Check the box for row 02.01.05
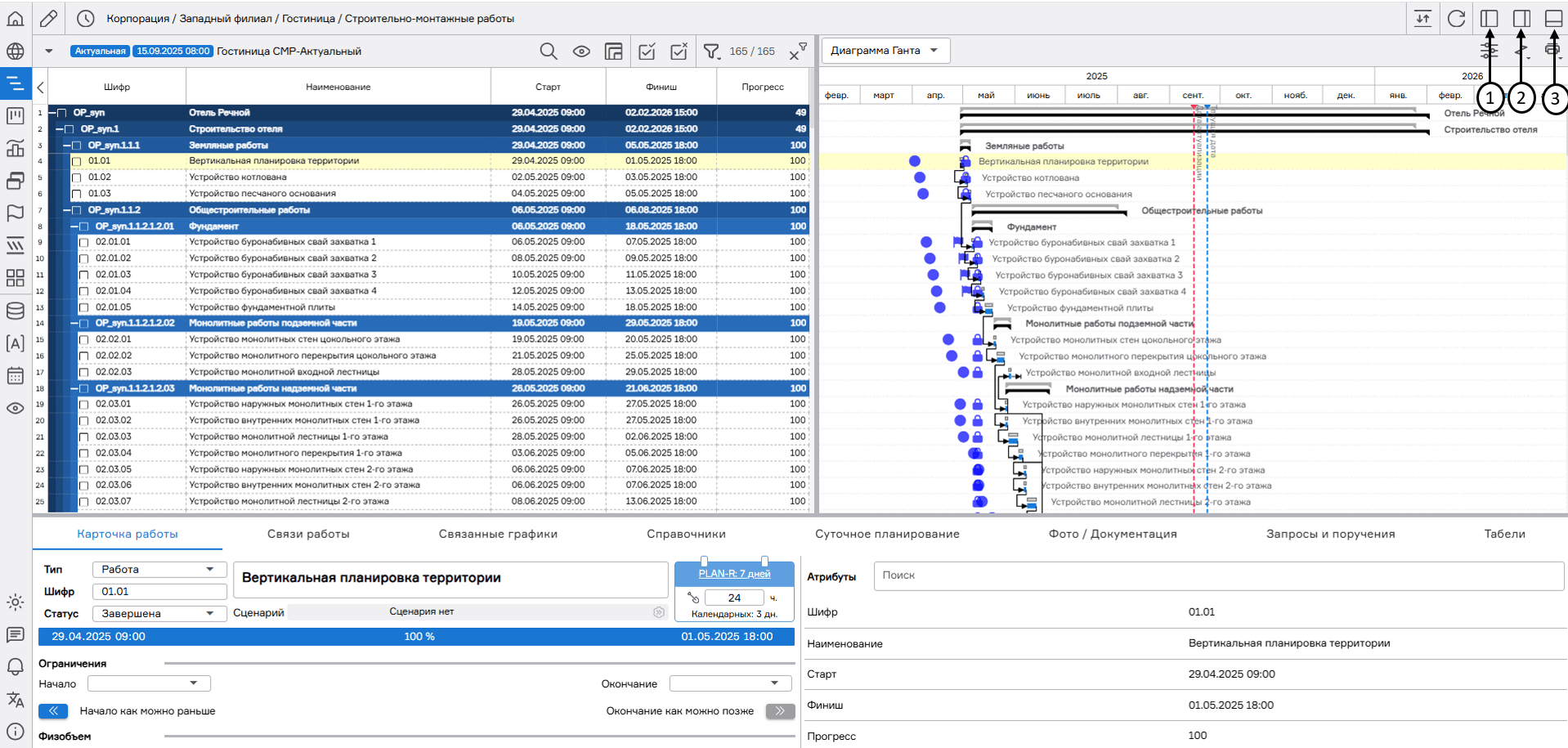Viewport: 1568px width, 748px height. click(84, 308)
